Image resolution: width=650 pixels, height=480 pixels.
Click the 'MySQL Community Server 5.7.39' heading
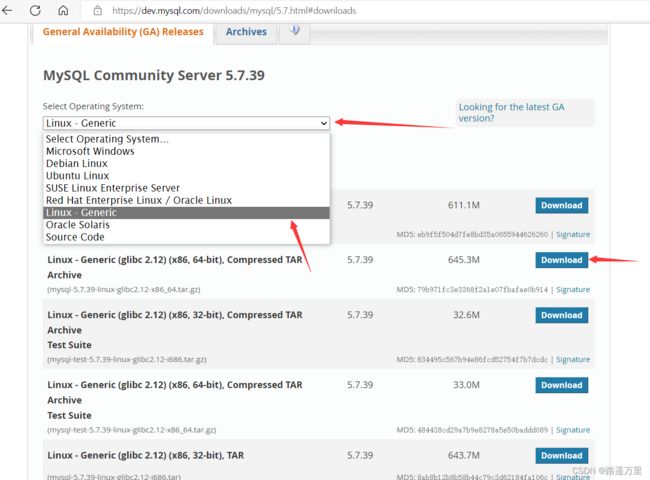(154, 75)
